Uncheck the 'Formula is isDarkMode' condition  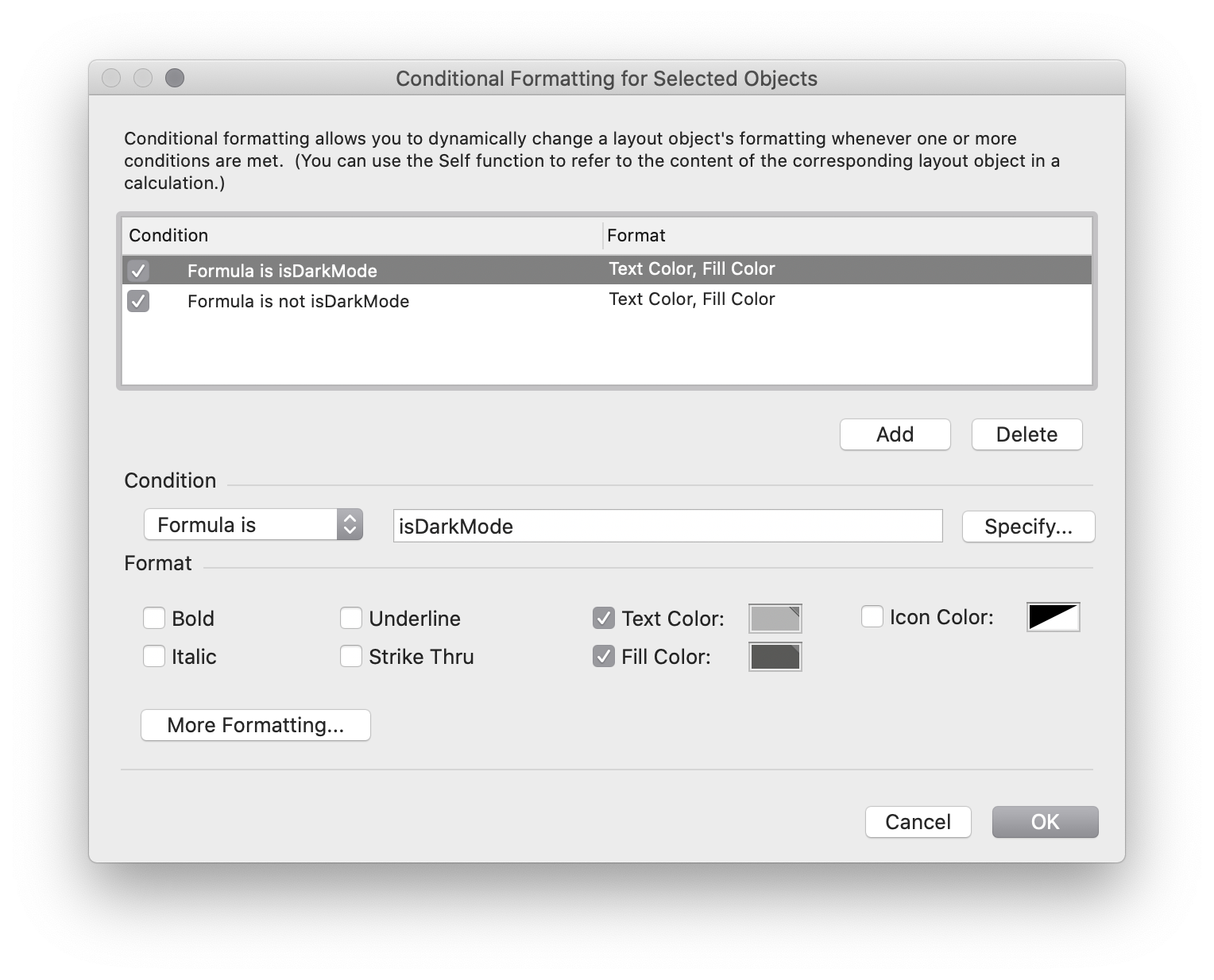137,270
